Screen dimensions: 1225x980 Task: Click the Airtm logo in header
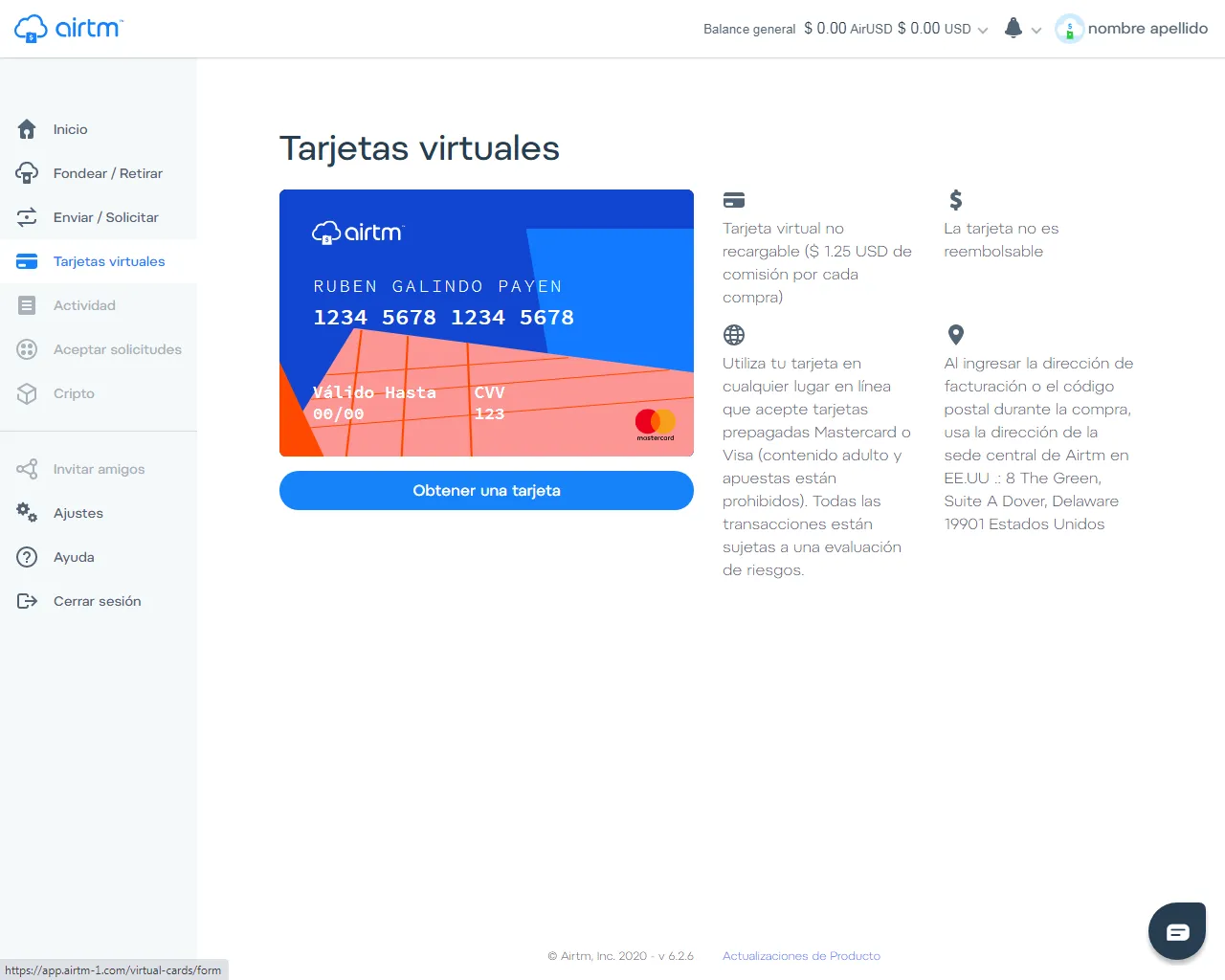click(69, 29)
